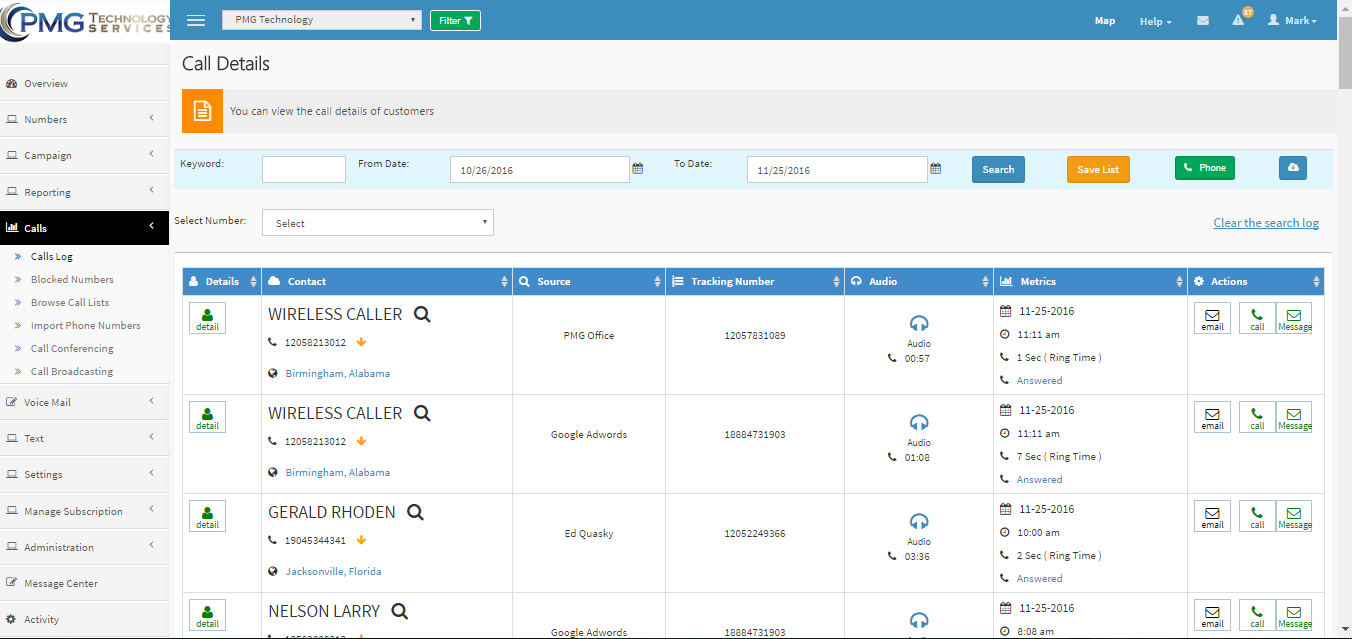This screenshot has height=639, width=1352.
Task: Click magnifier next to GERALD RHODEN
Action: pos(415,512)
